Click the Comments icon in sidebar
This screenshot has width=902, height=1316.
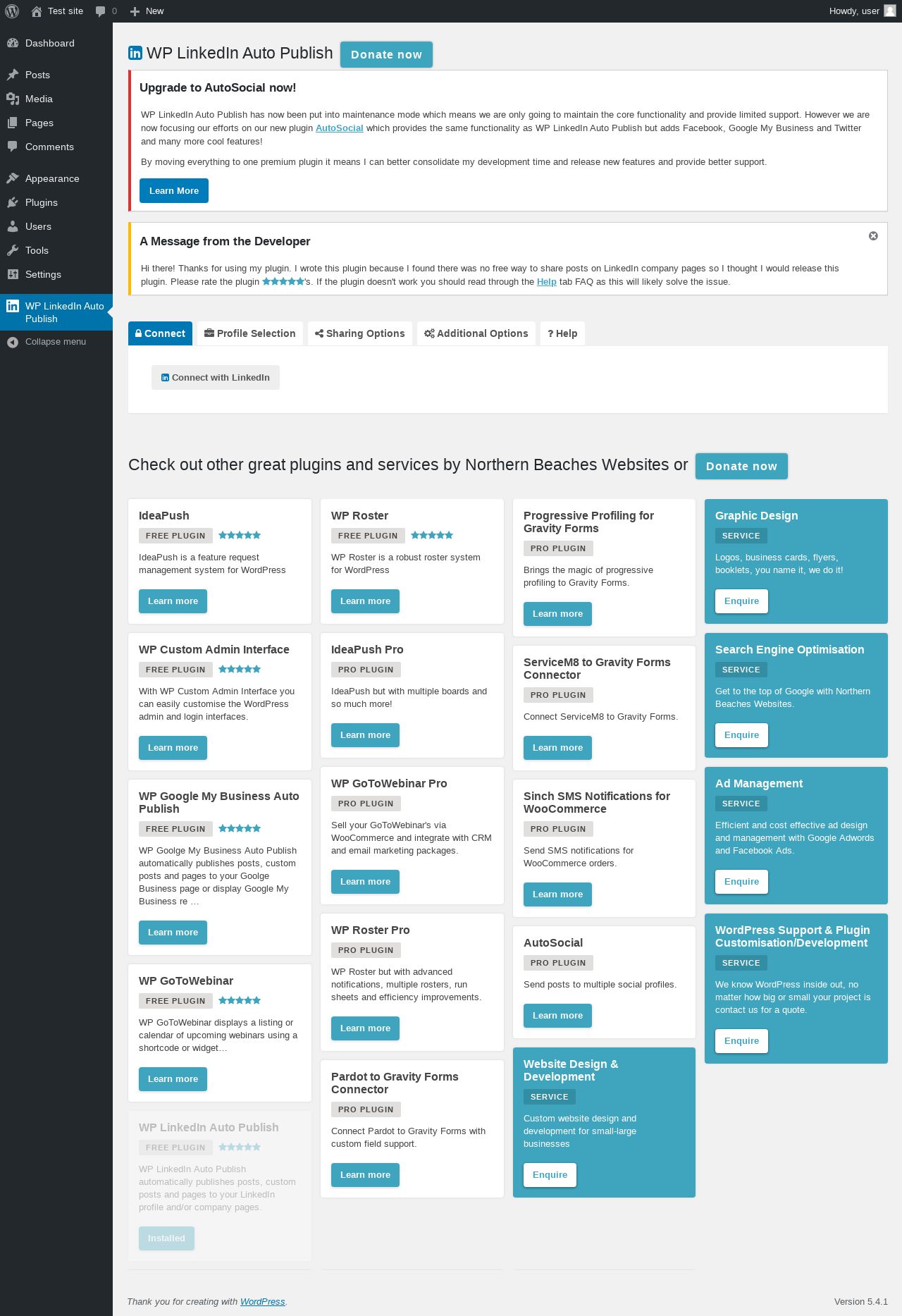(13, 147)
